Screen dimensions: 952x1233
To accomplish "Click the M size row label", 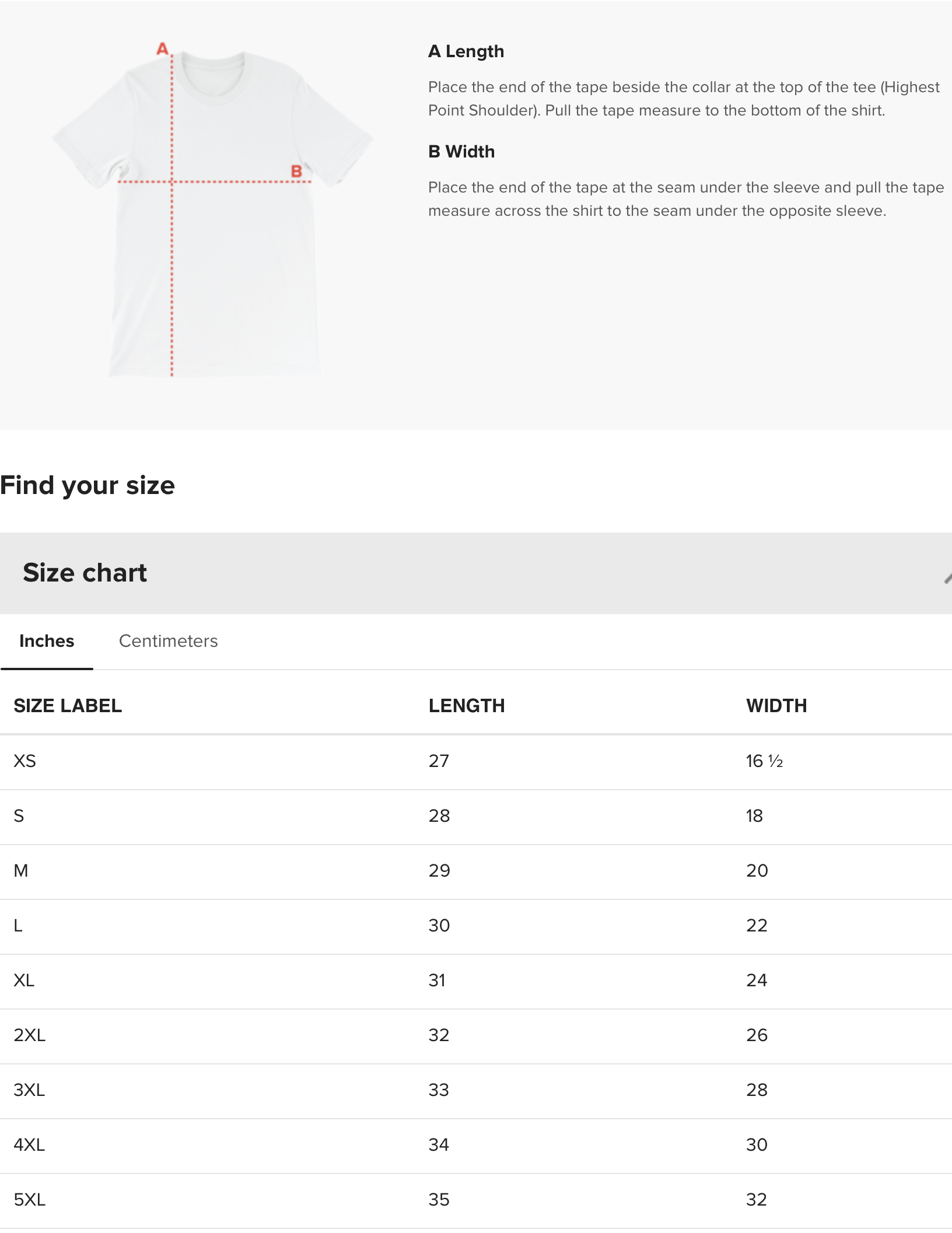I will (x=21, y=871).
